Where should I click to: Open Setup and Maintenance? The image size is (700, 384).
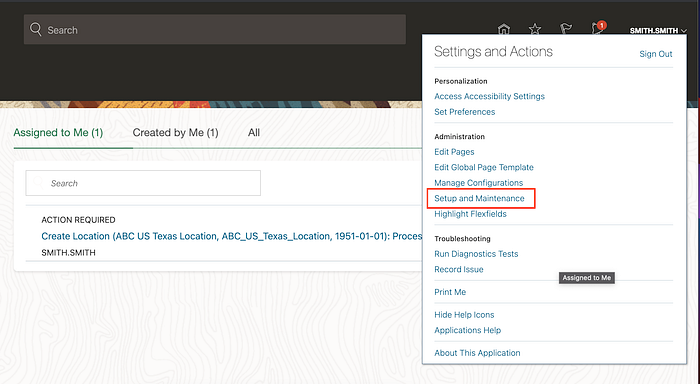point(479,198)
